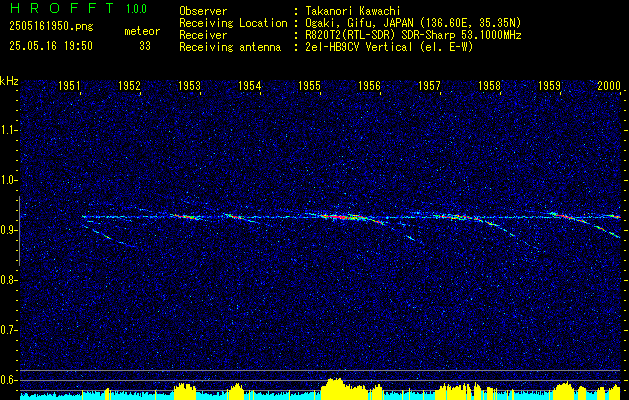Click the filename 2505161950.png
Screen dimensions: 629x400
click(x=51, y=27)
